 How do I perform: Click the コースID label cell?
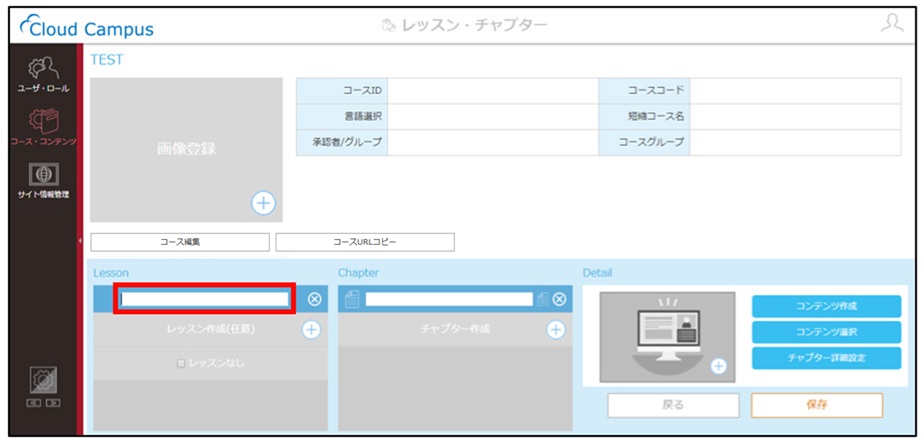click(x=342, y=91)
